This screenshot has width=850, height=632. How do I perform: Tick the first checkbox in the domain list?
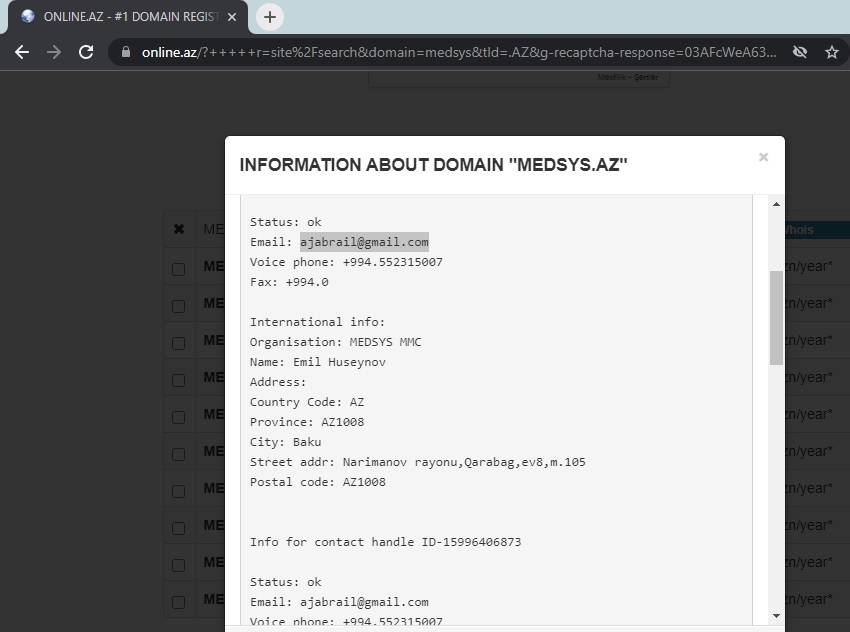tap(178, 269)
